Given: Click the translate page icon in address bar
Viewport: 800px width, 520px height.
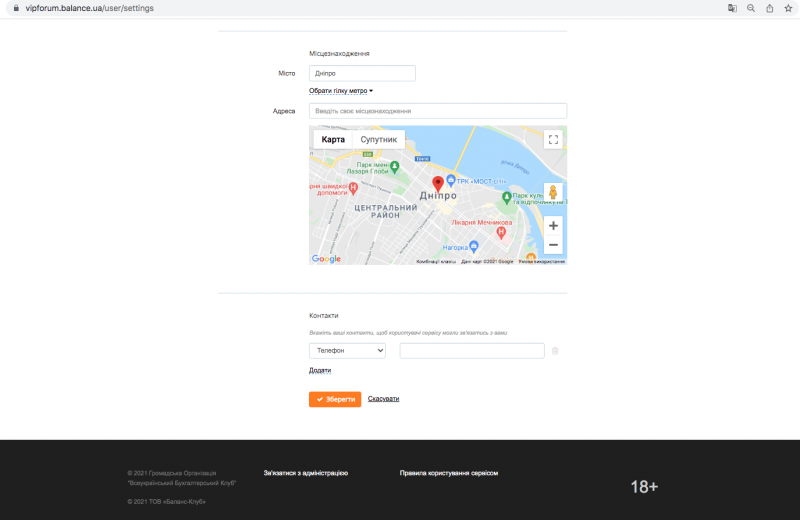Looking at the screenshot, I should click(732, 8).
